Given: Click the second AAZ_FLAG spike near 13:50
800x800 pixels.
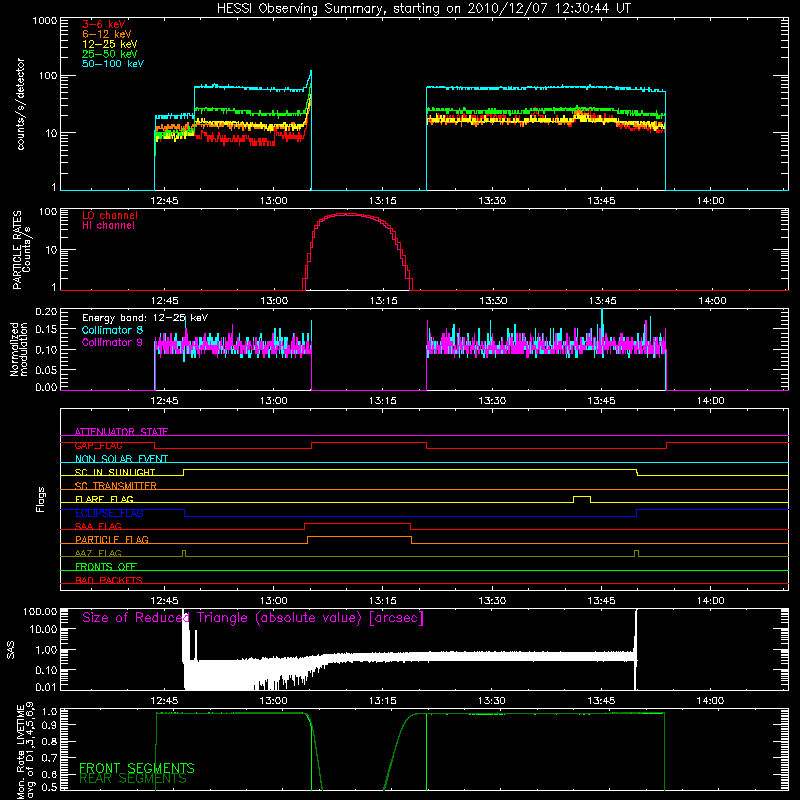Looking at the screenshot, I should (x=636, y=553).
